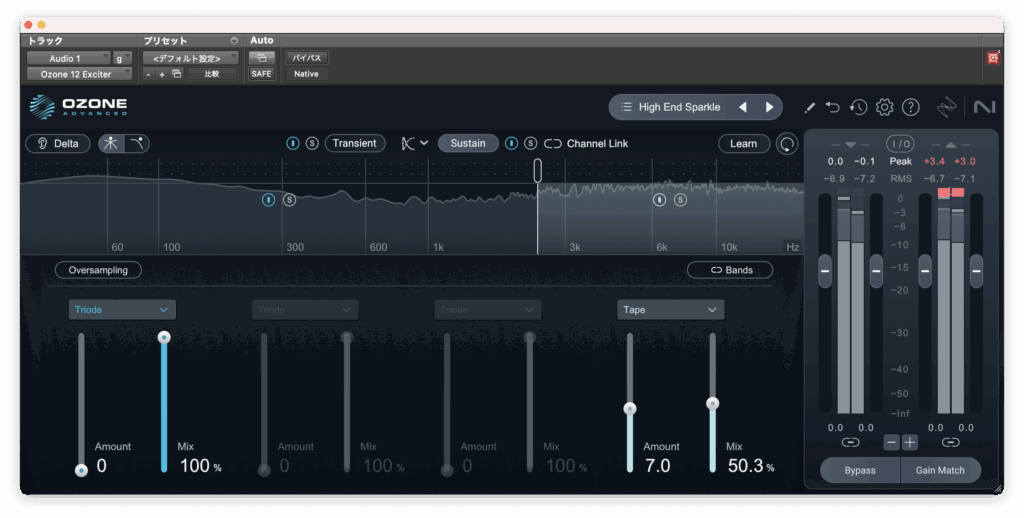Go to next preset arrow
The width and height of the screenshot is (1024, 518).
click(x=769, y=107)
